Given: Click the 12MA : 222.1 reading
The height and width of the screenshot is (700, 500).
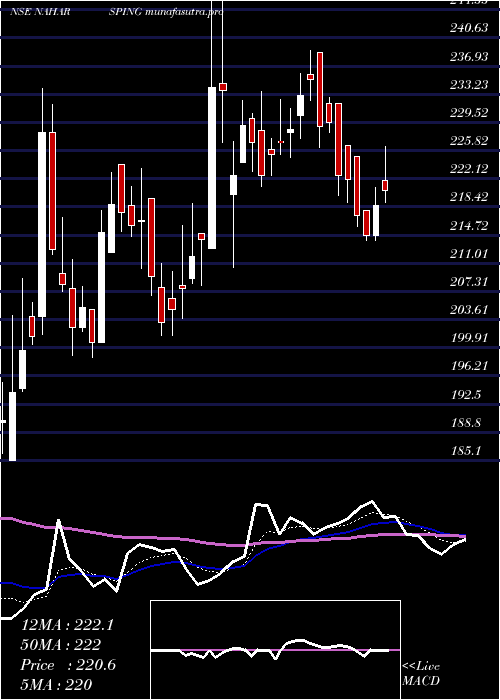Looking at the screenshot, I should coord(67,625).
